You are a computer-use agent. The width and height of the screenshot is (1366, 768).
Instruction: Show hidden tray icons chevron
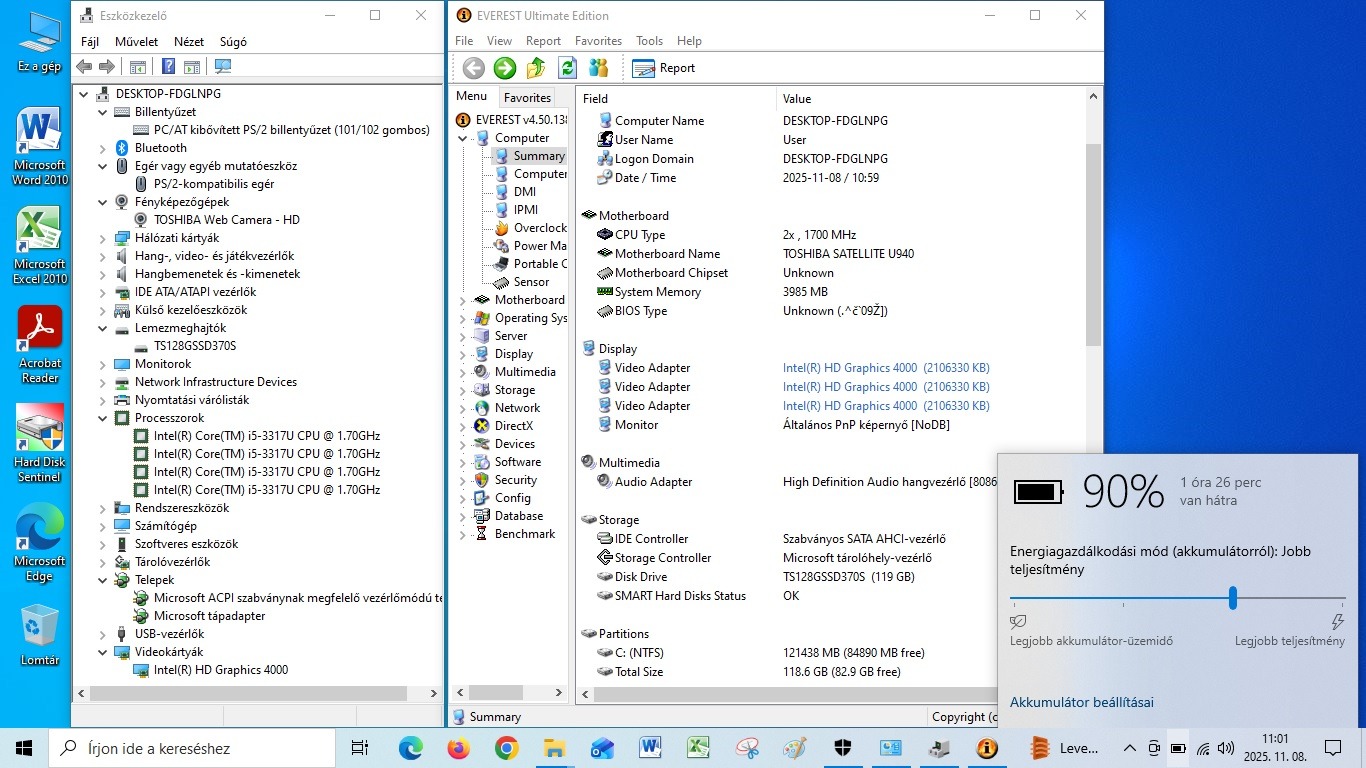[1130, 748]
